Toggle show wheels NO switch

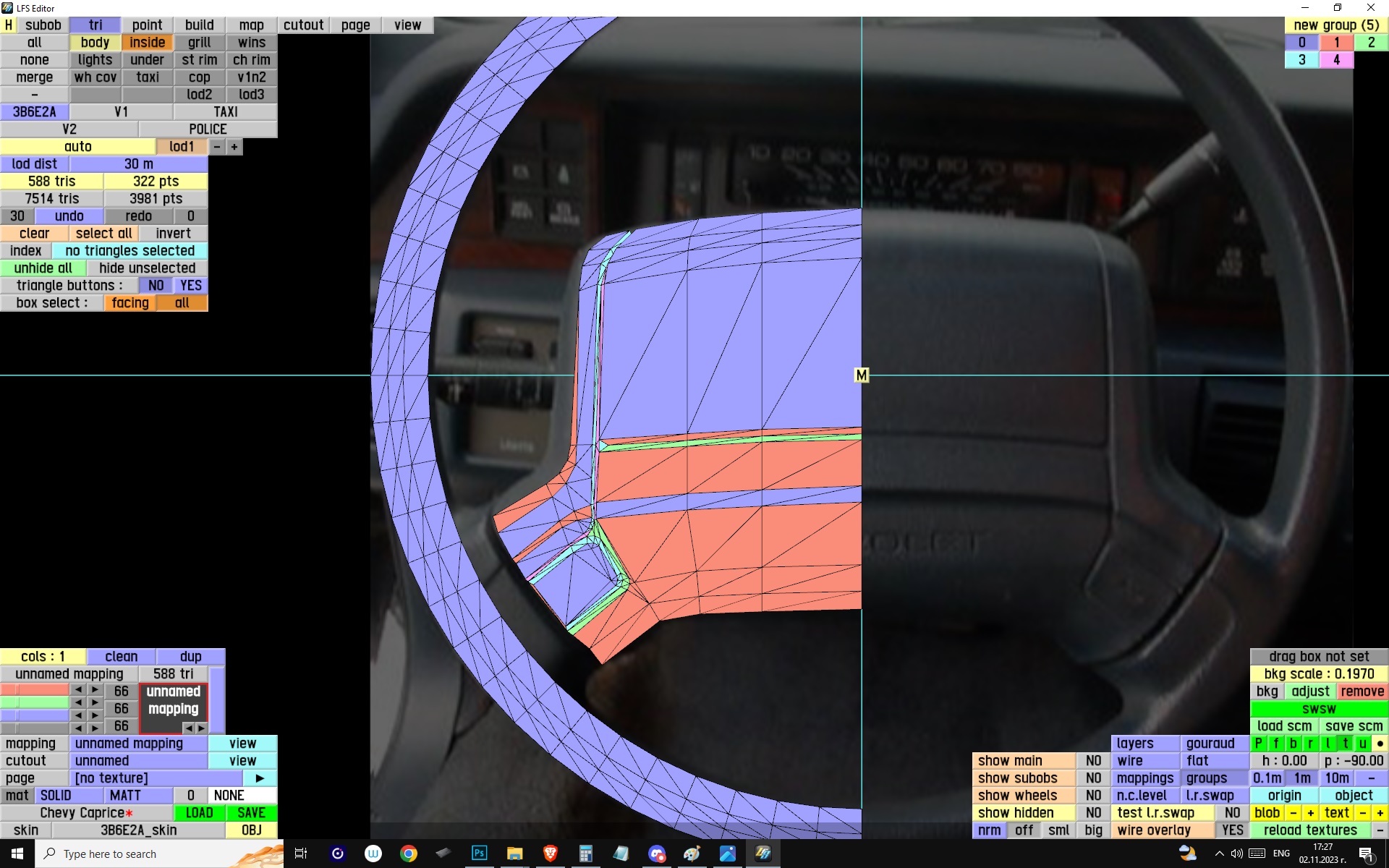click(1092, 796)
